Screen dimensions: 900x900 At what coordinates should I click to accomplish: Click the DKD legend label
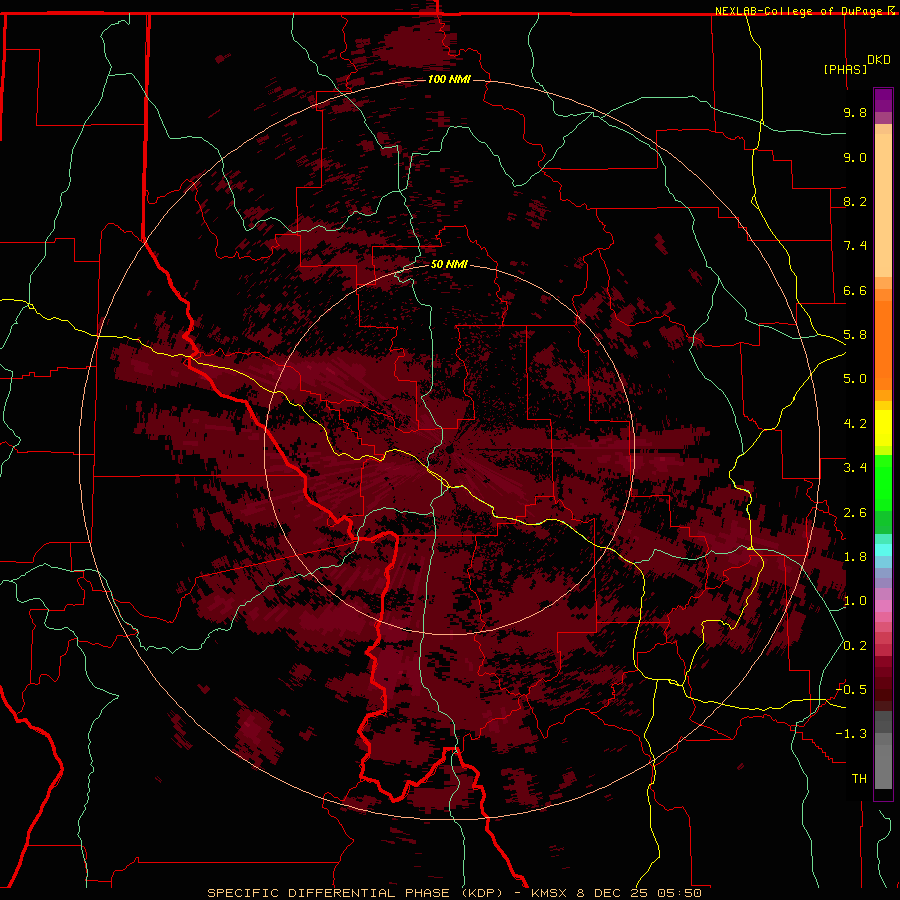click(879, 60)
